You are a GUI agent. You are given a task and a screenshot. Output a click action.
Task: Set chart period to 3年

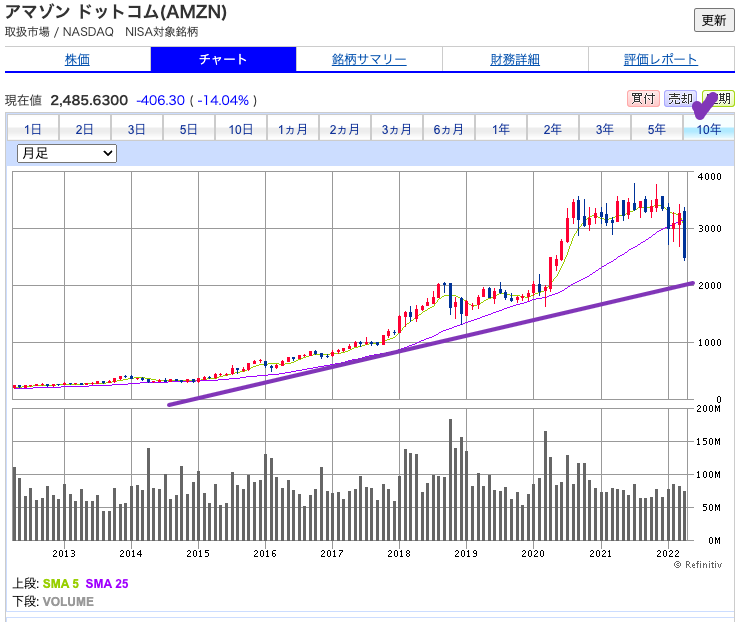pos(605,129)
